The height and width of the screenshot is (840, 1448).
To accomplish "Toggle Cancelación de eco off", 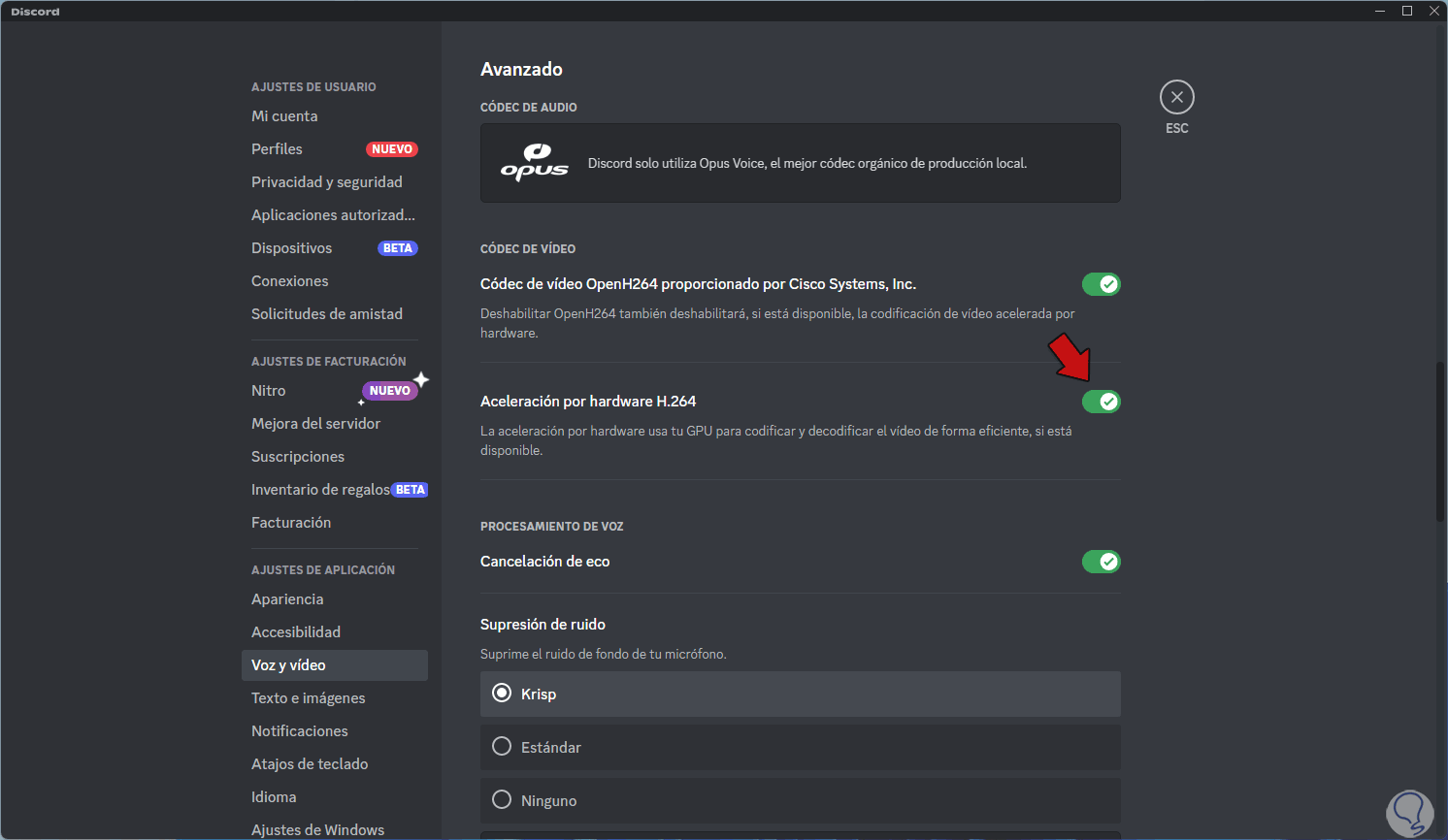I will coord(1101,562).
